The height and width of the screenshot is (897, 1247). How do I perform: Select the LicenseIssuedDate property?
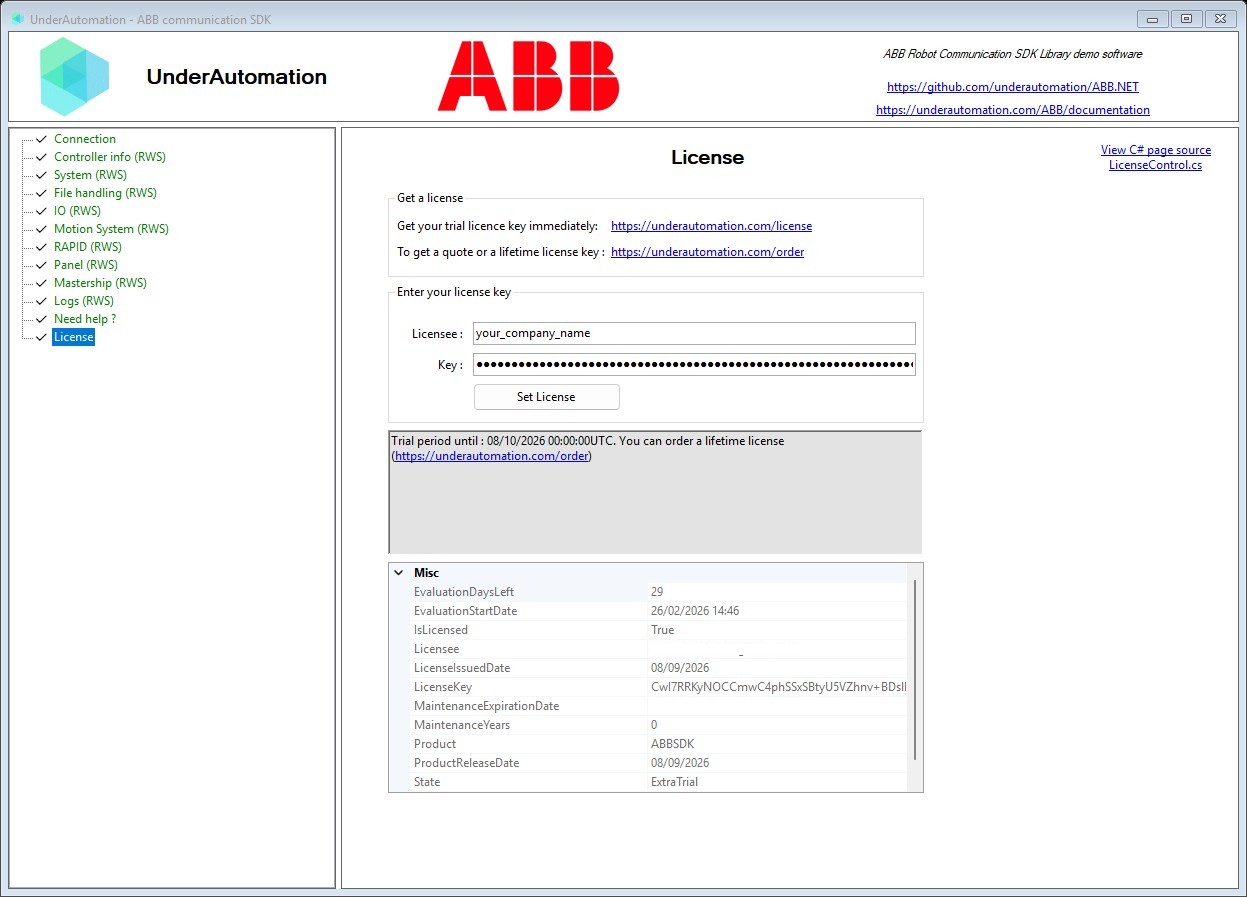(x=649, y=668)
